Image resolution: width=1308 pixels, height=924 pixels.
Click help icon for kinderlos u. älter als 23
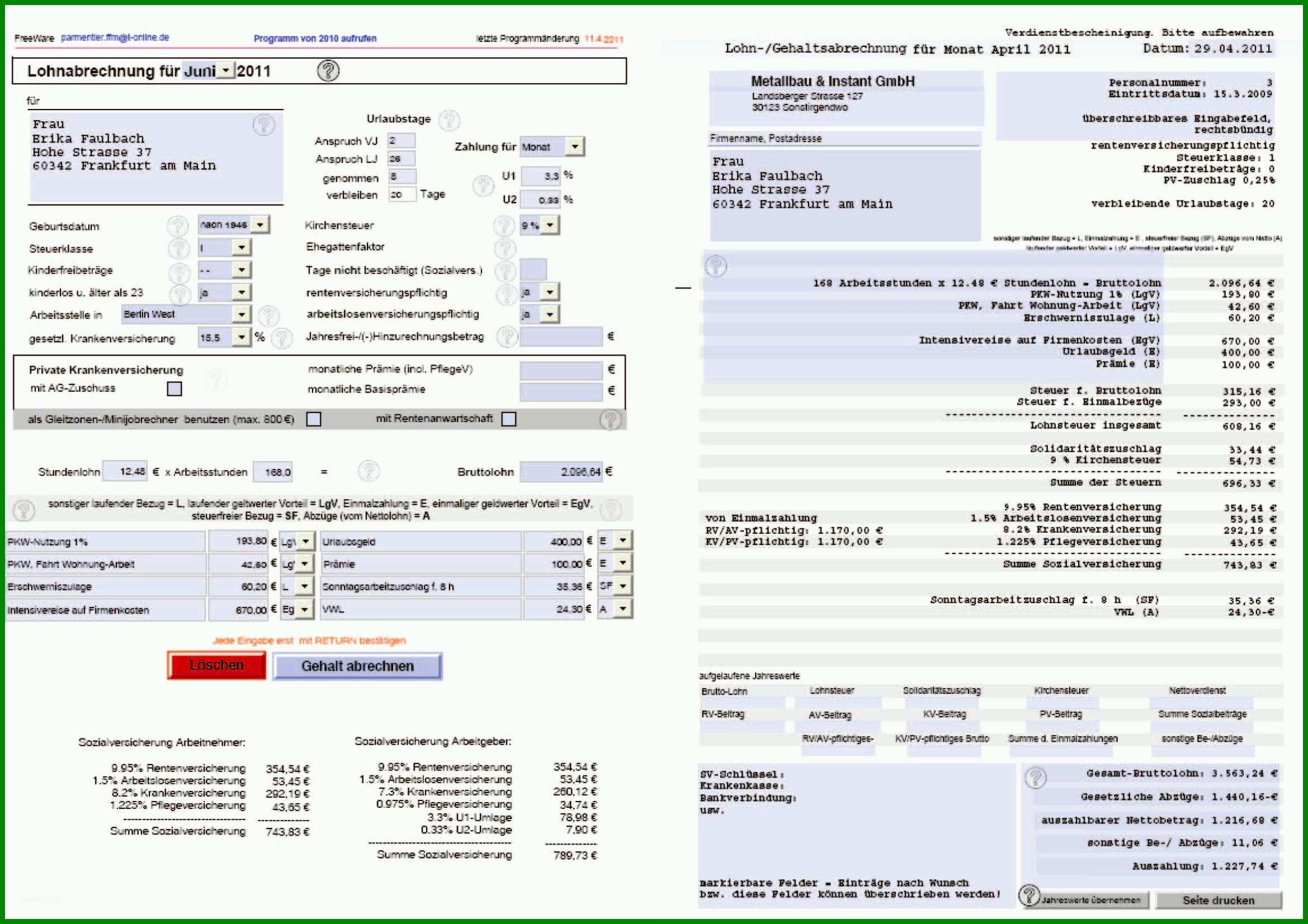click(x=180, y=295)
